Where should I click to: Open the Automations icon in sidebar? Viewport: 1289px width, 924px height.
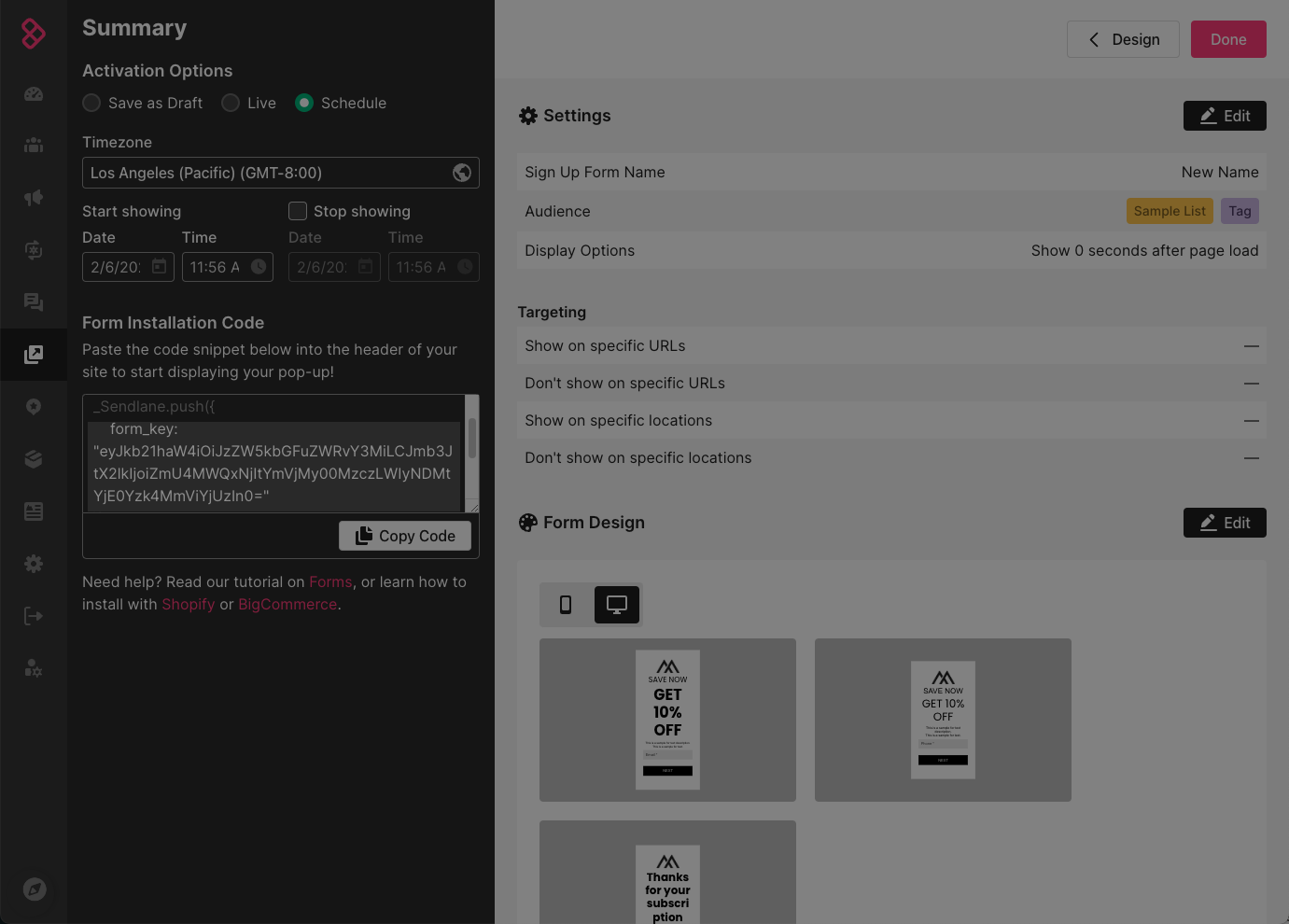tap(34, 250)
